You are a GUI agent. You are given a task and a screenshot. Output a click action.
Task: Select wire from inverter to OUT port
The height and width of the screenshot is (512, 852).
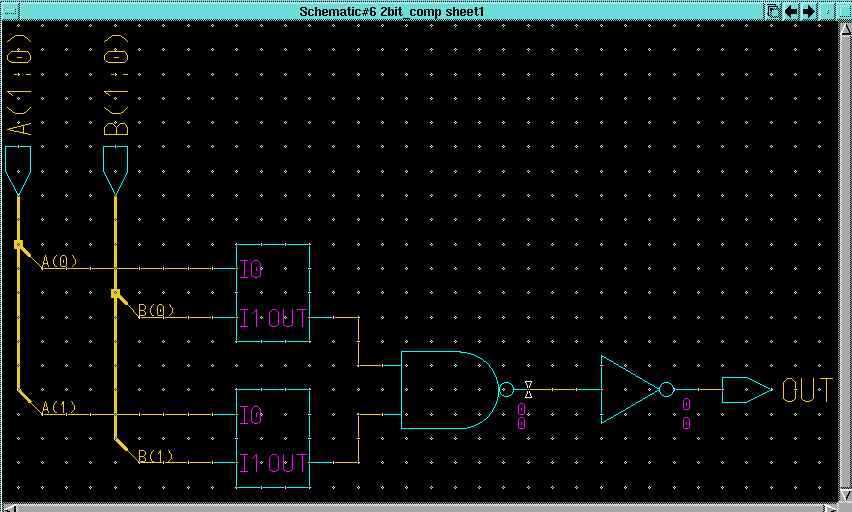(x=698, y=390)
